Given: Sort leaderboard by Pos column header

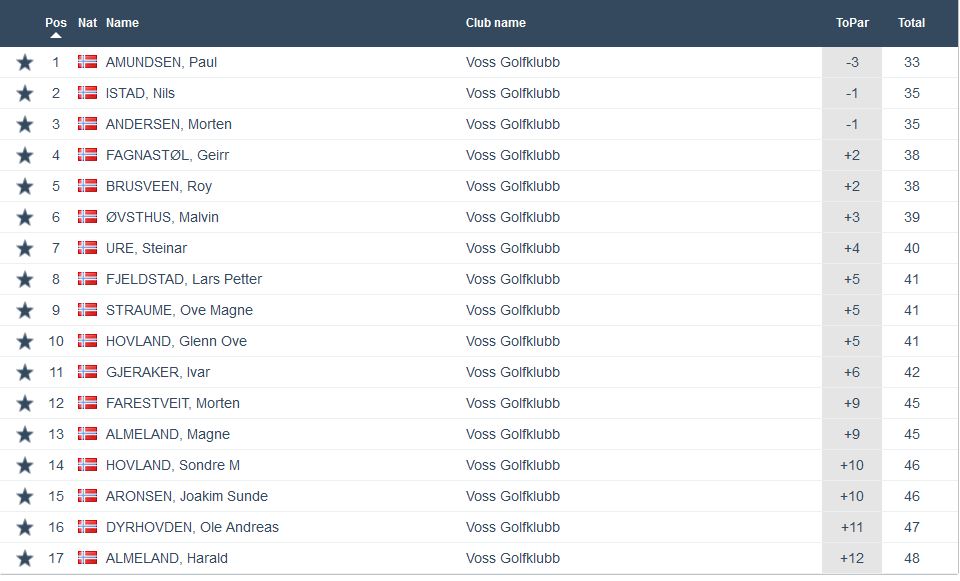Looking at the screenshot, I should coord(56,23).
